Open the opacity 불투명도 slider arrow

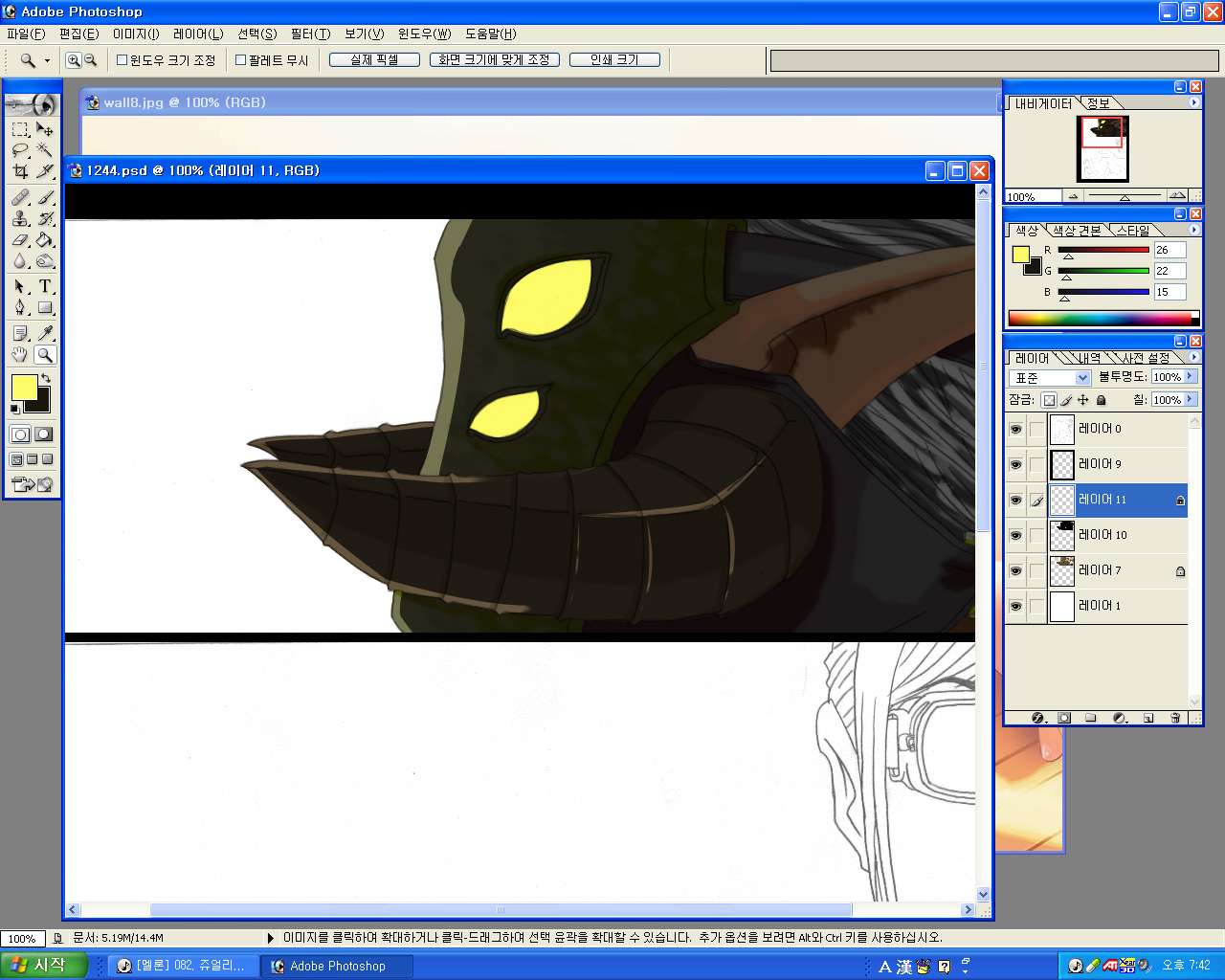click(1192, 377)
